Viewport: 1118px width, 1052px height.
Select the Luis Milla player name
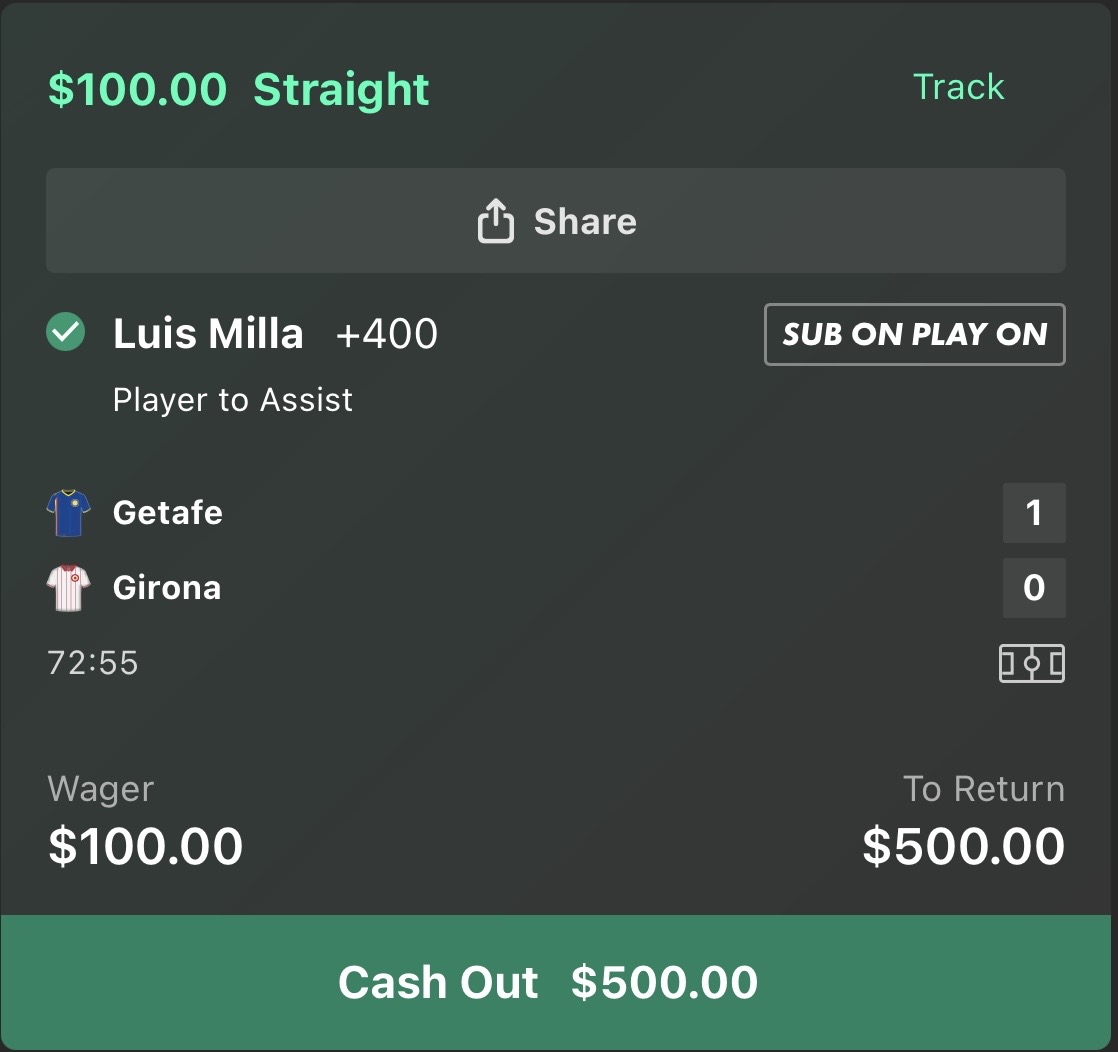click(x=208, y=334)
